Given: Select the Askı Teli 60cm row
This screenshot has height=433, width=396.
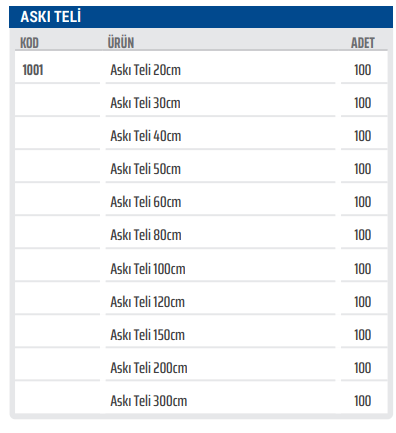Looking at the screenshot, I should click(201, 200).
